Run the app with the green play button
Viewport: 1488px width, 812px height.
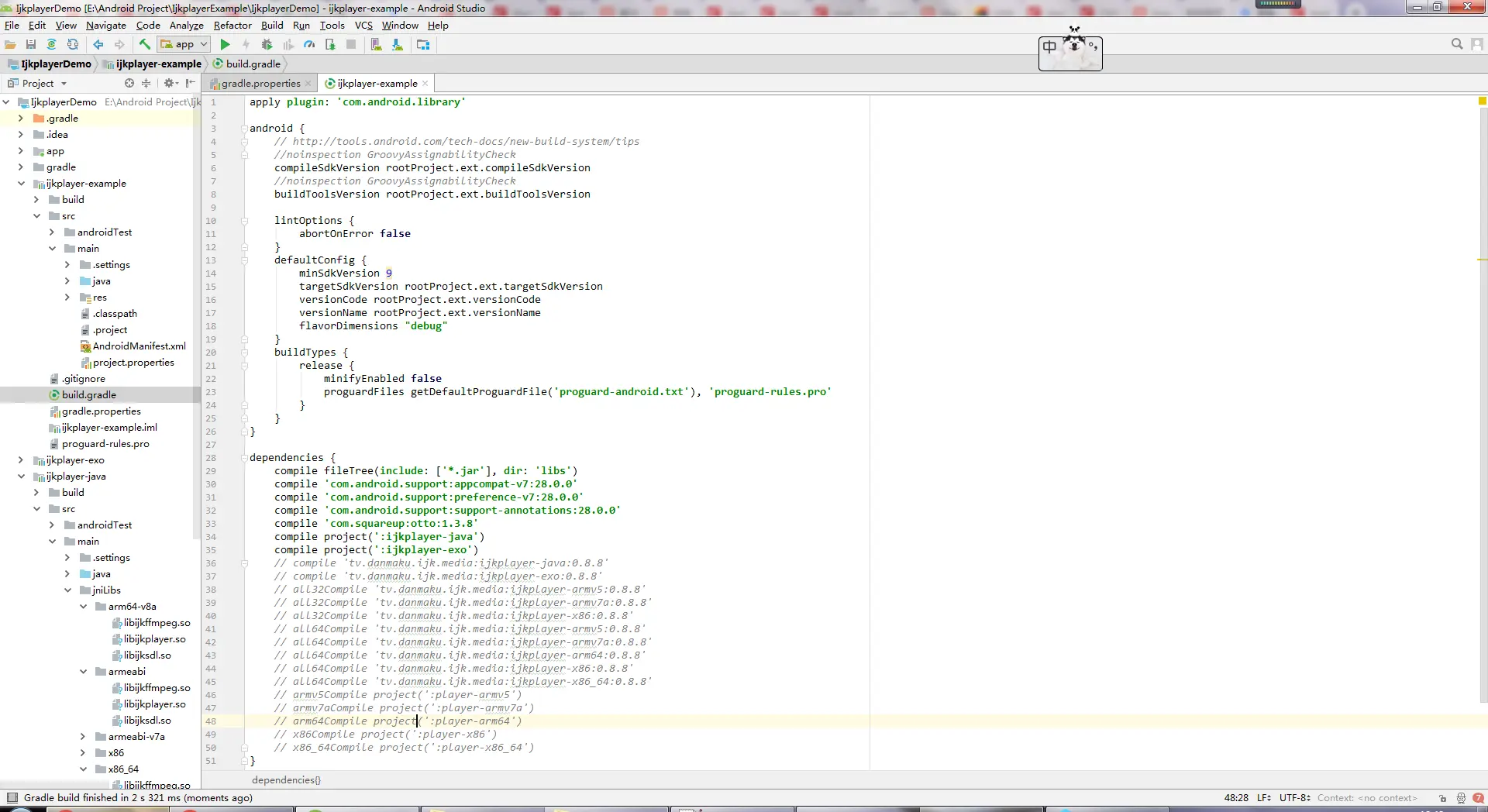[x=226, y=45]
